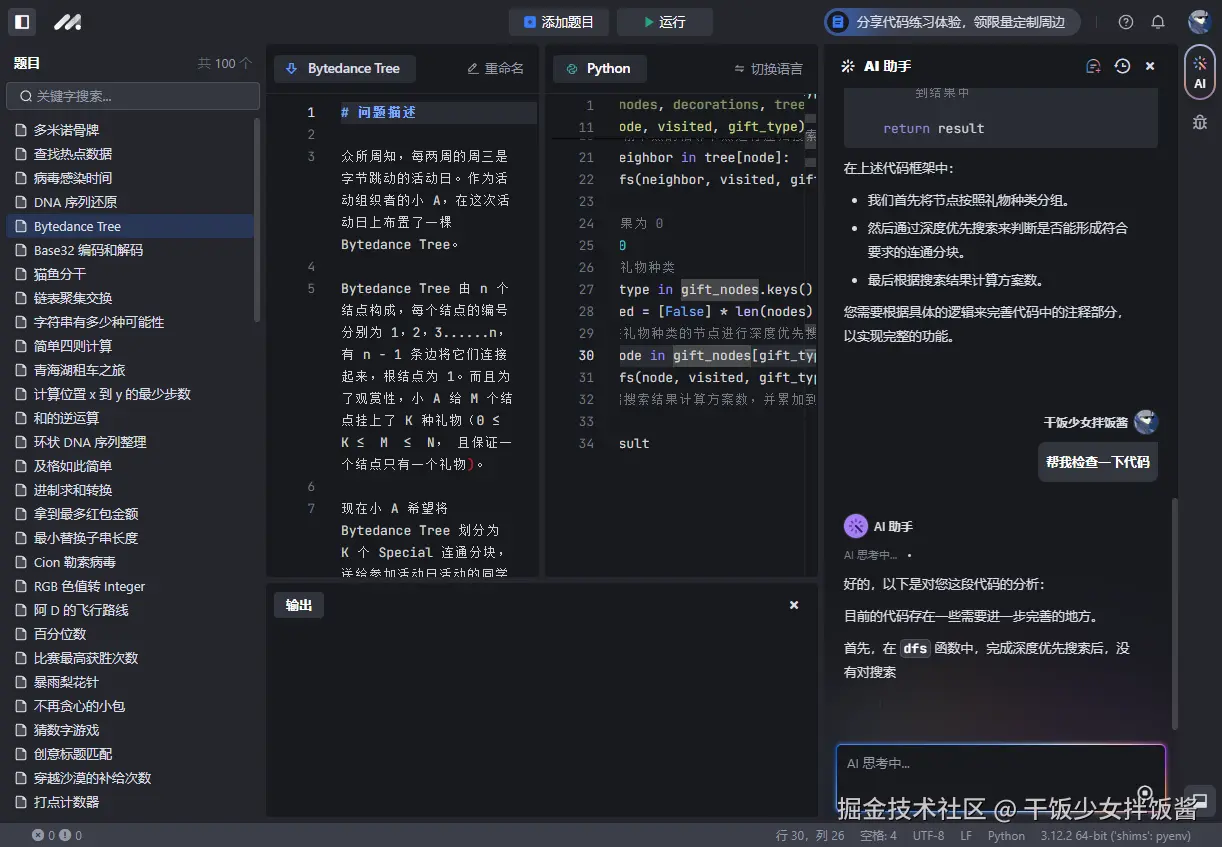Open problem 环状 DNA 序列整理

pos(130,442)
